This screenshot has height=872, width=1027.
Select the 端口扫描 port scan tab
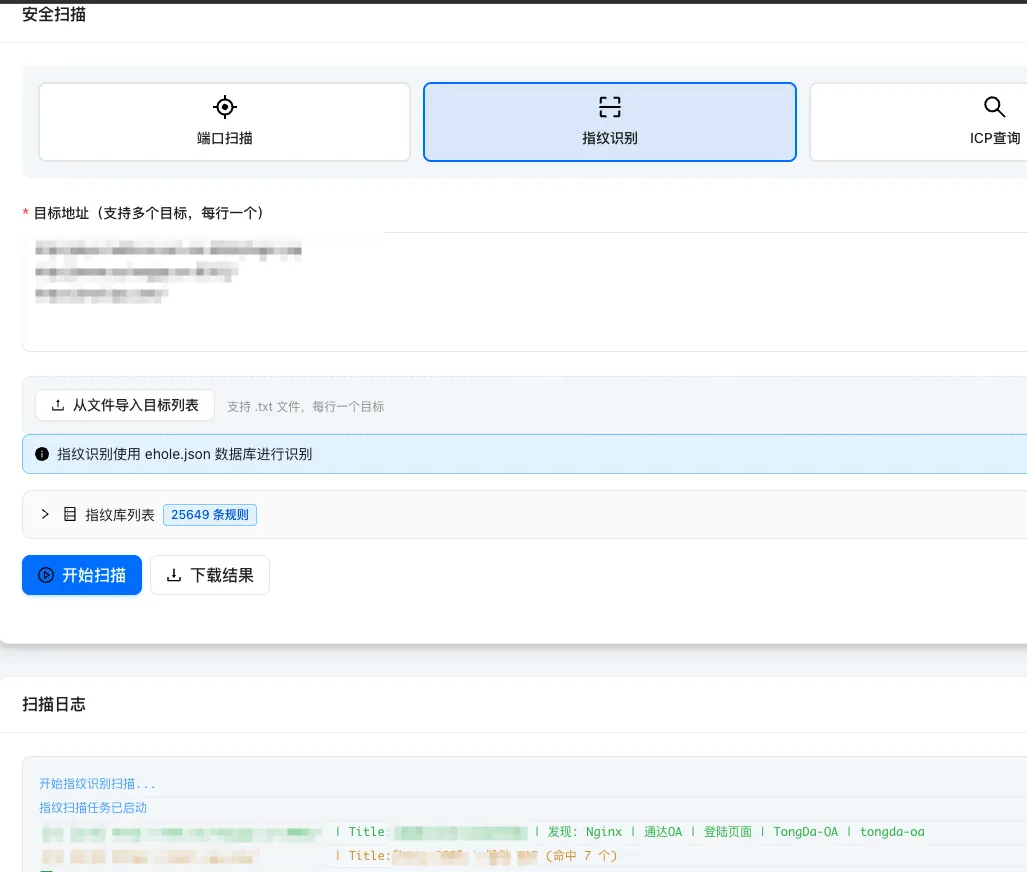(224, 122)
